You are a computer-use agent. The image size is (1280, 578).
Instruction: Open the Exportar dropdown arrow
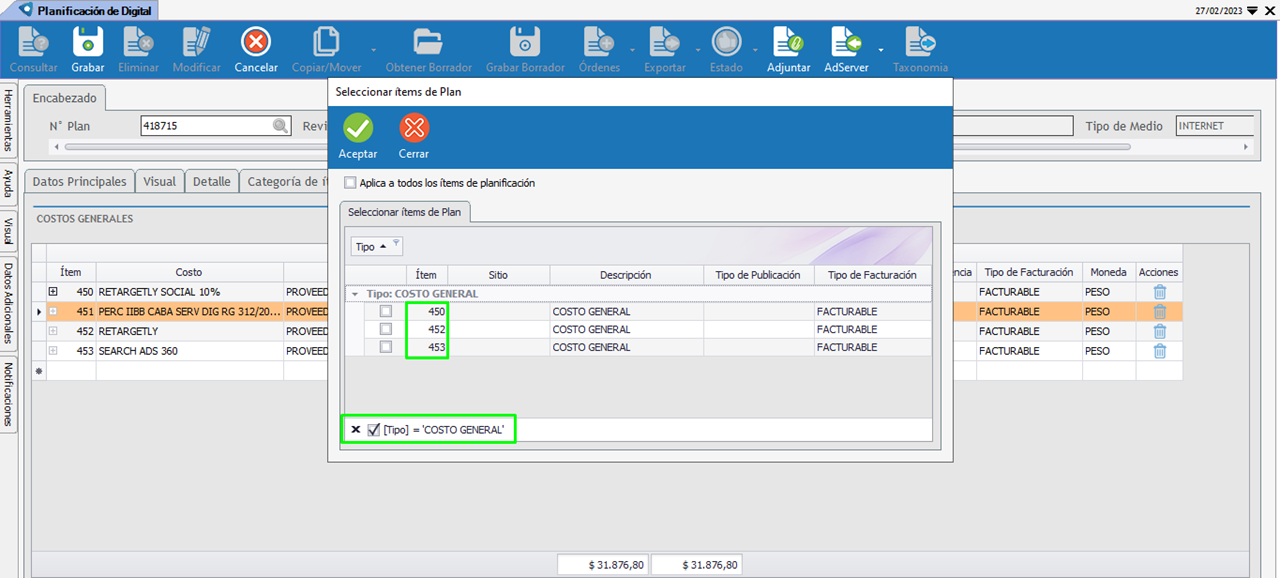tap(698, 48)
